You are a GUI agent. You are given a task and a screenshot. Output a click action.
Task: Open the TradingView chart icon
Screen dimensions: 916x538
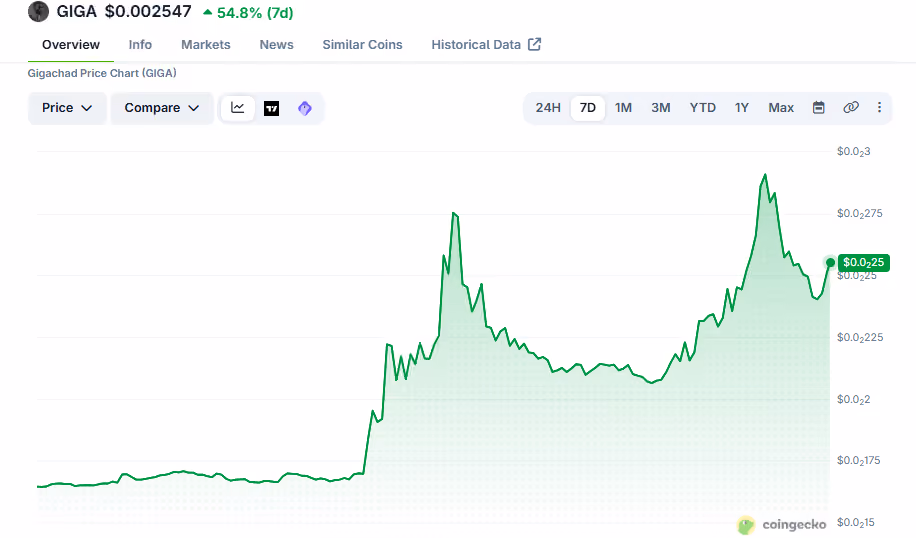tap(272, 108)
